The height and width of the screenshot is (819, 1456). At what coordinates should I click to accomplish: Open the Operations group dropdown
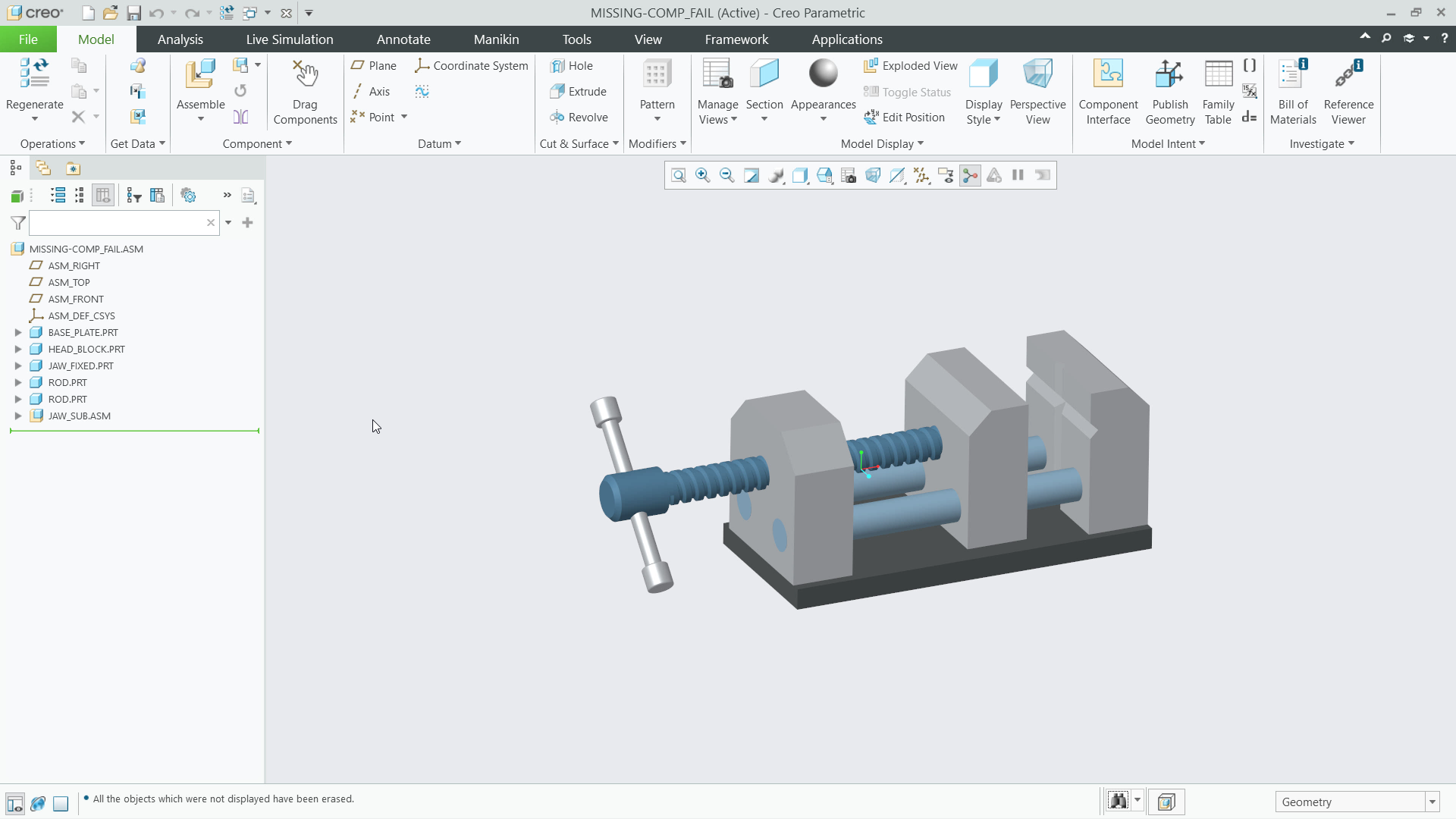(52, 144)
